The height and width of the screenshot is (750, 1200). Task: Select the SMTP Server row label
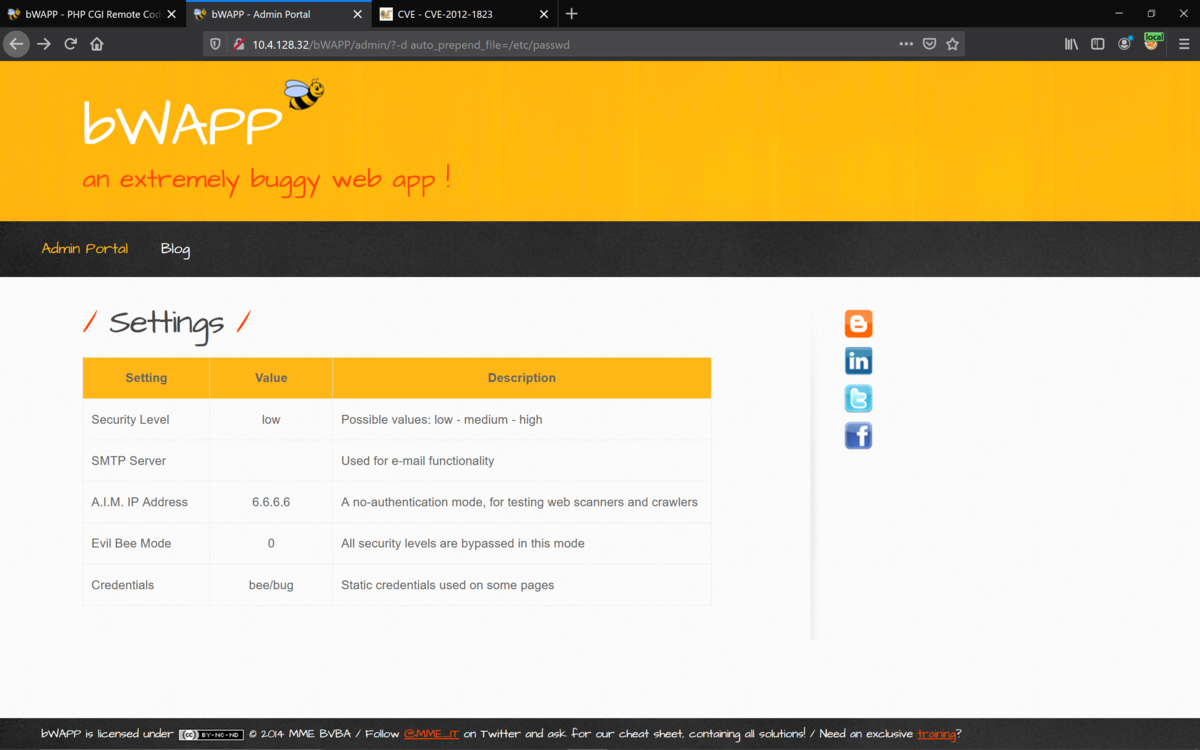point(129,461)
